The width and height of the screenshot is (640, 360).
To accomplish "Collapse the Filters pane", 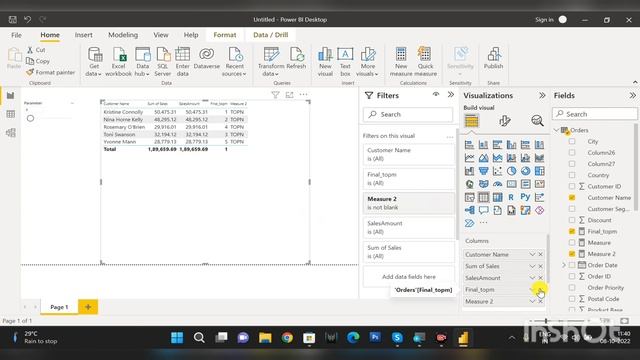I will pyautogui.click(x=451, y=95).
